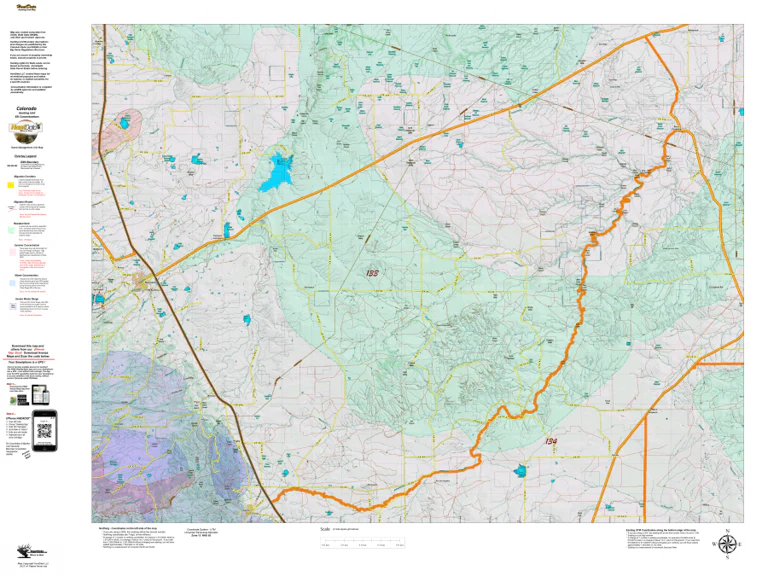
Task: Click the Winter Concentration blue swatch
Action: (x=11, y=283)
